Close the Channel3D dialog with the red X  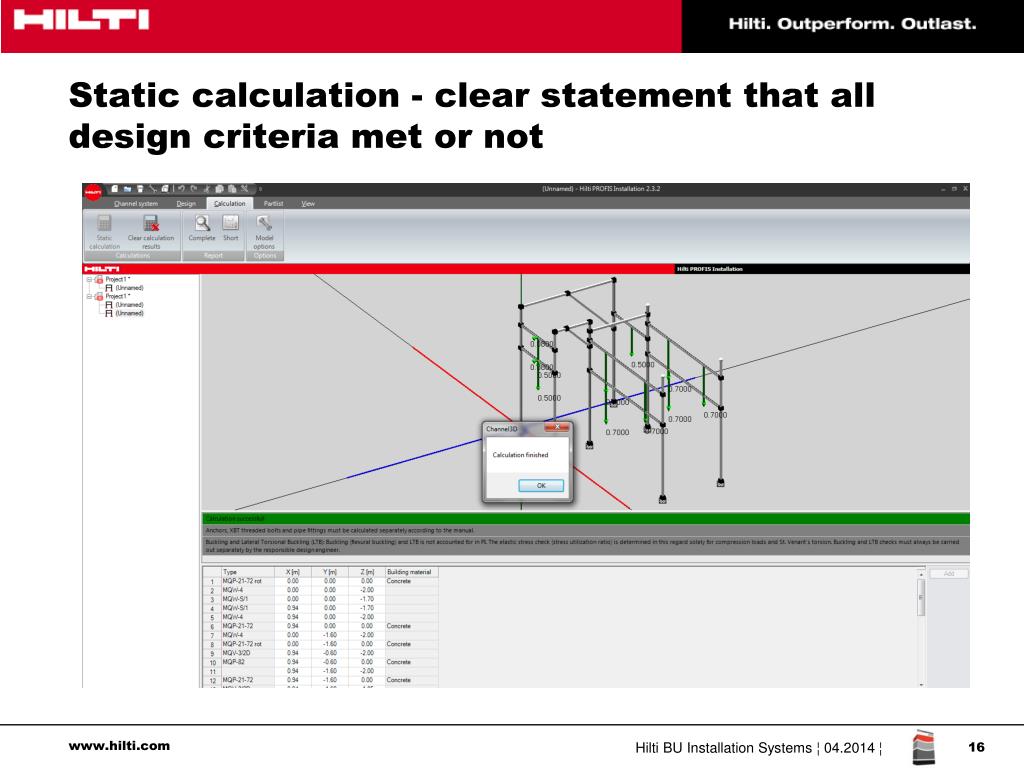(557, 427)
